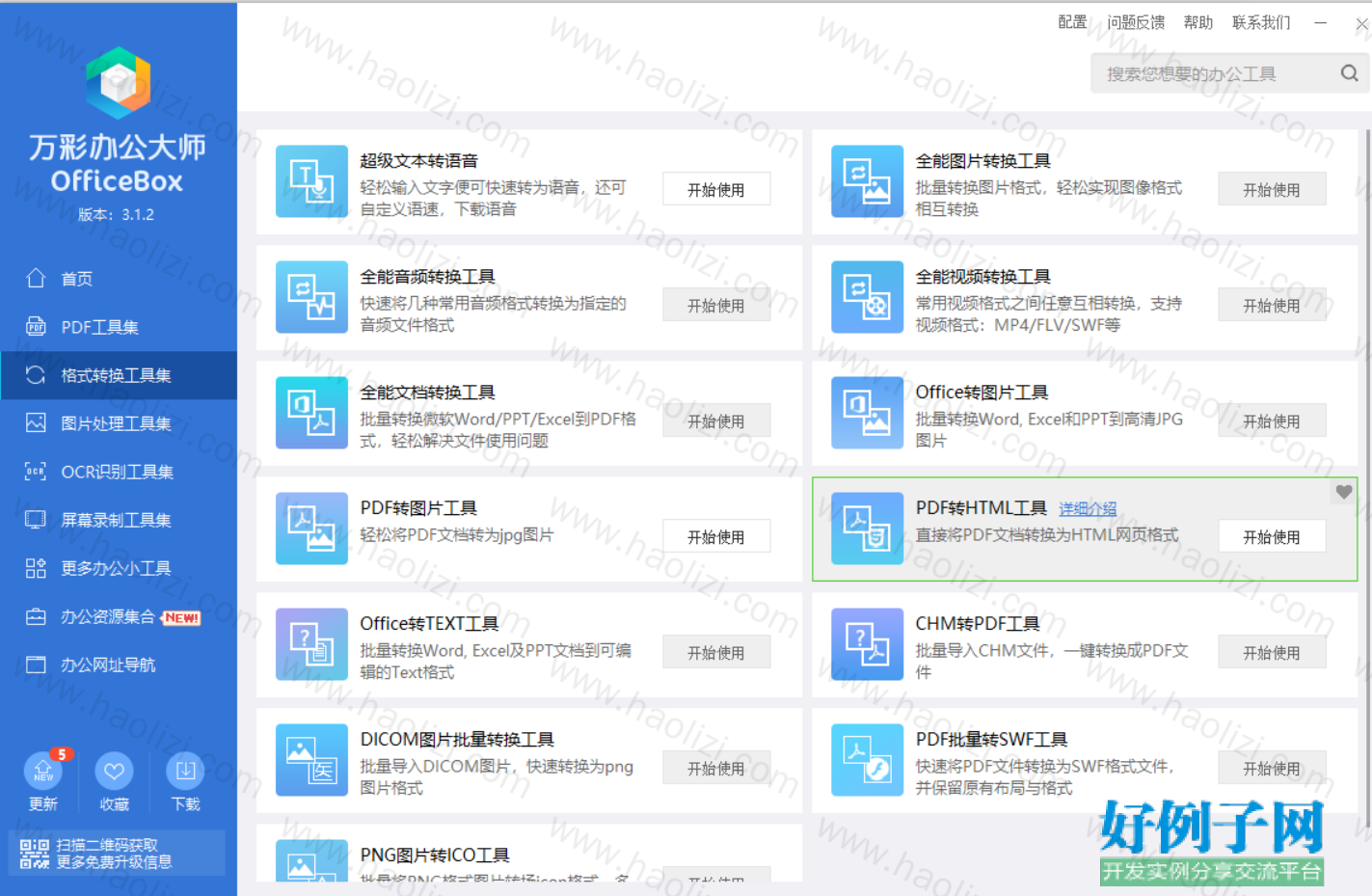Open 问题反馈 feedback
This screenshot has width=1372, height=896.
point(1136,22)
